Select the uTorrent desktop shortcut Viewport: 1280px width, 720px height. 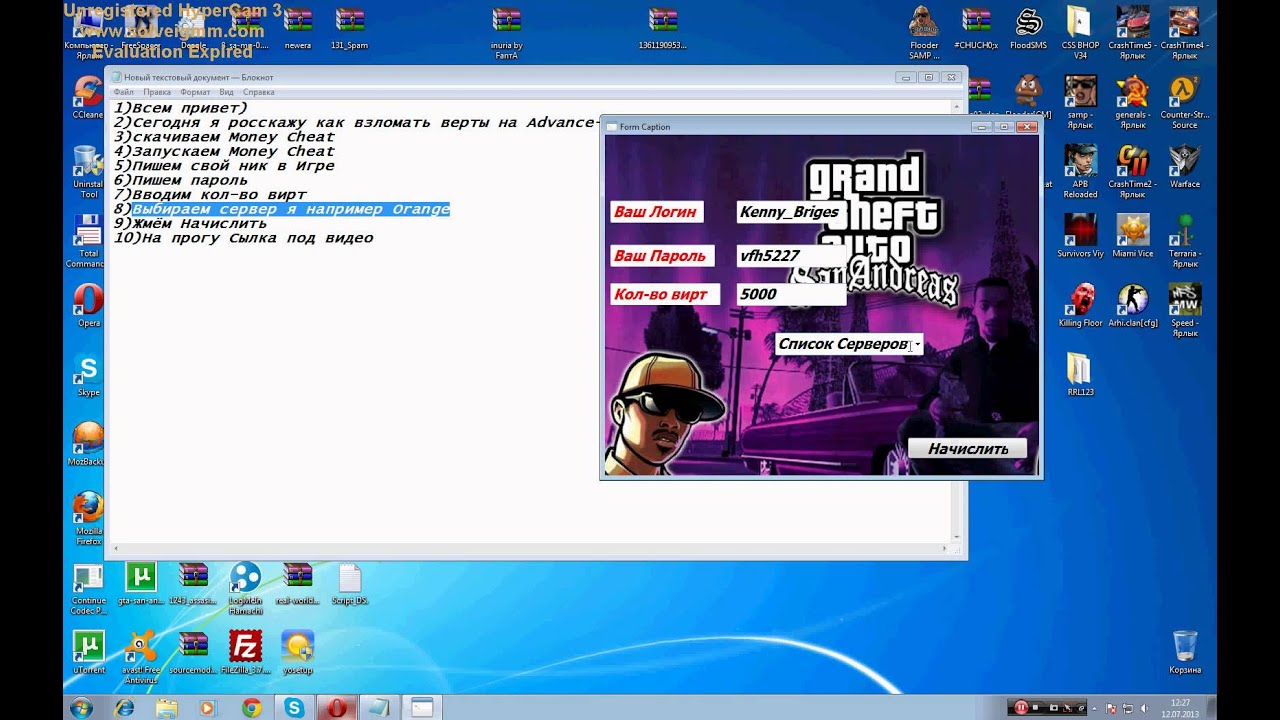click(x=88, y=652)
